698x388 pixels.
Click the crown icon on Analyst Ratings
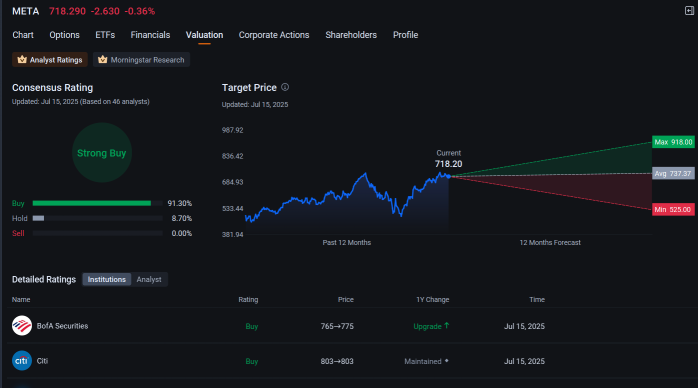point(22,60)
